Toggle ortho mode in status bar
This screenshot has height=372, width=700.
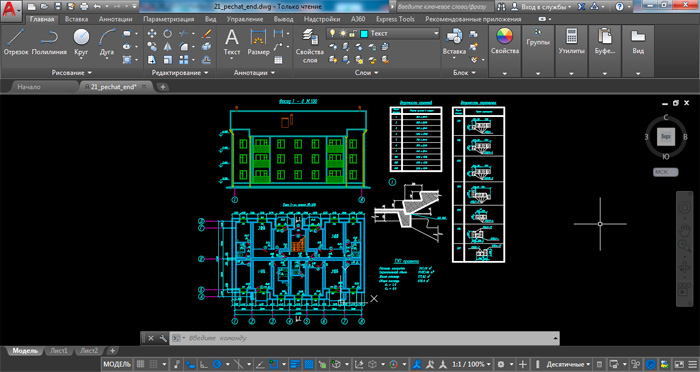(203, 364)
